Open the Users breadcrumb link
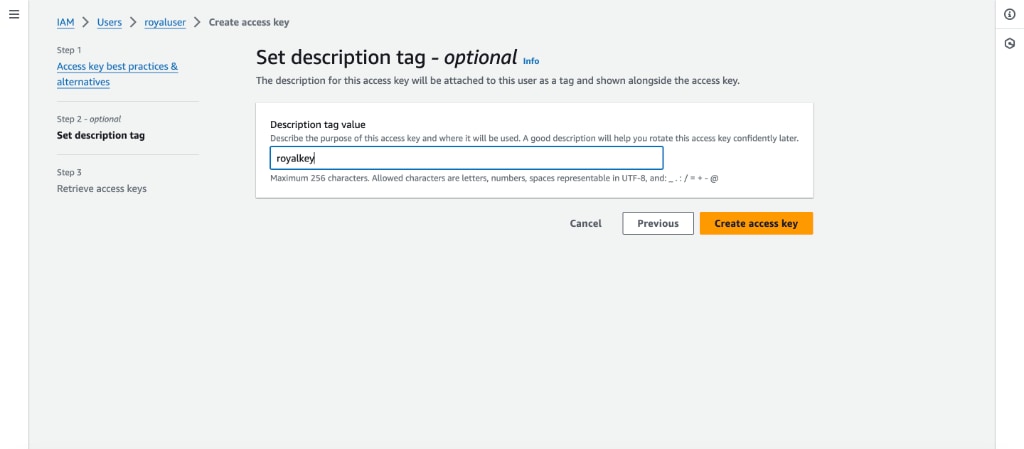The height and width of the screenshot is (449, 1024). point(110,22)
